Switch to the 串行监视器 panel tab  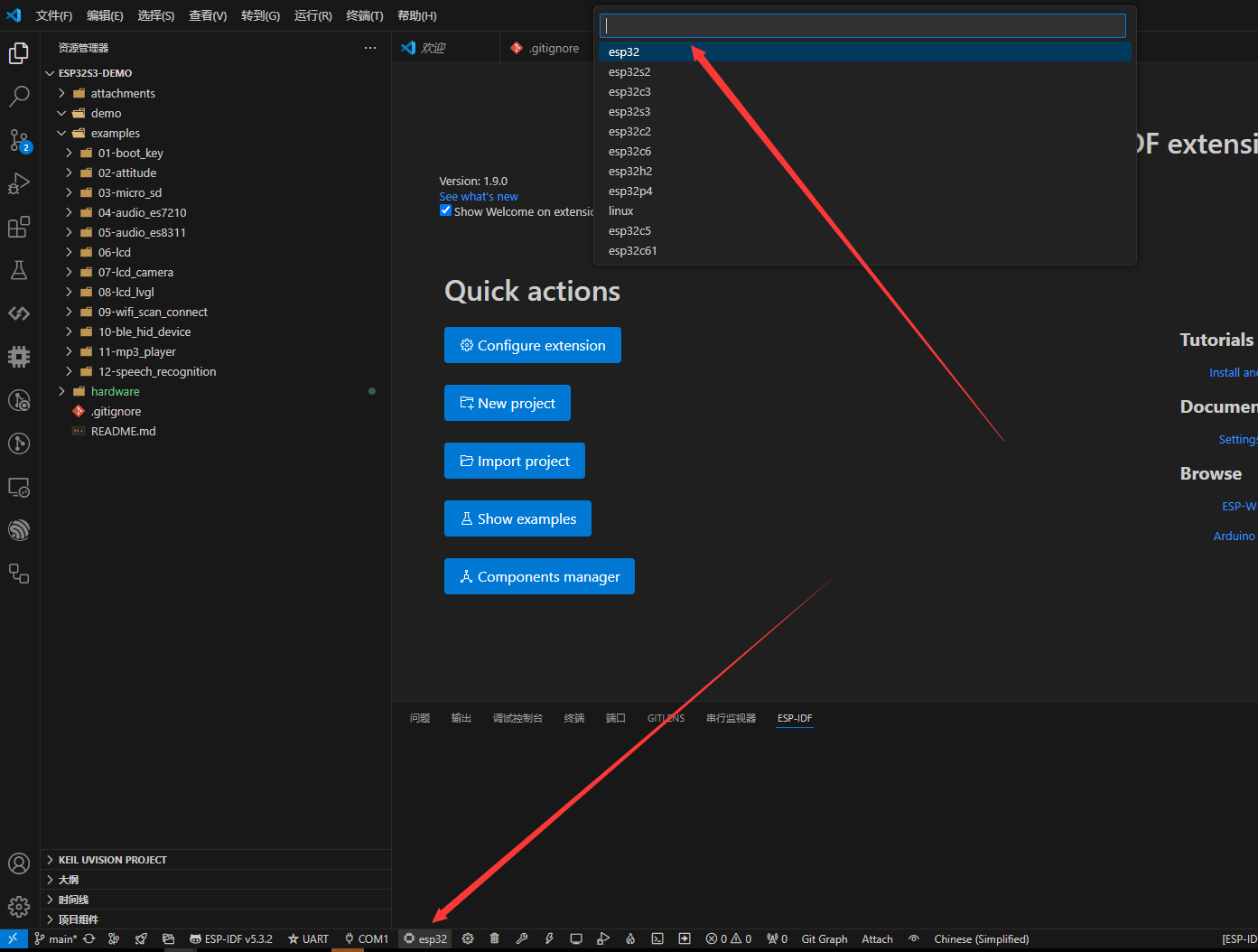pos(731,718)
